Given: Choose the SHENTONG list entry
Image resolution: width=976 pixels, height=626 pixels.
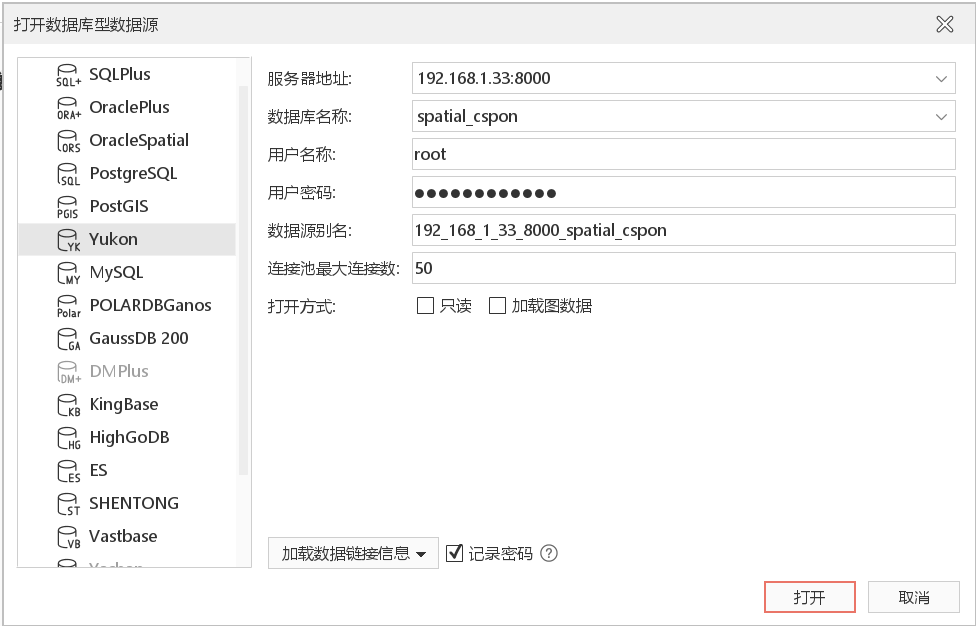Looking at the screenshot, I should click(x=133, y=503).
